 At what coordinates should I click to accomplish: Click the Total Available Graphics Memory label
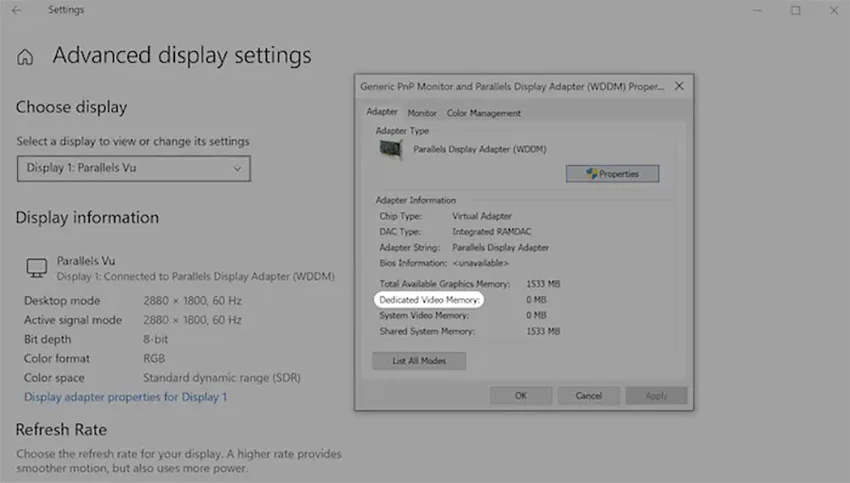[x=445, y=284]
